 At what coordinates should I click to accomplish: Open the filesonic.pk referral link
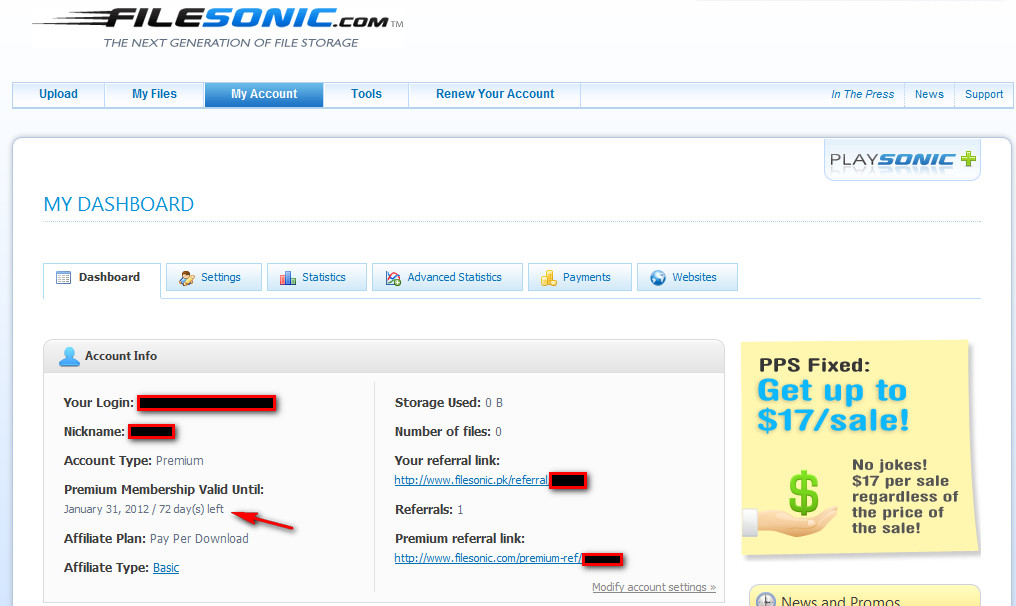[x=471, y=480]
